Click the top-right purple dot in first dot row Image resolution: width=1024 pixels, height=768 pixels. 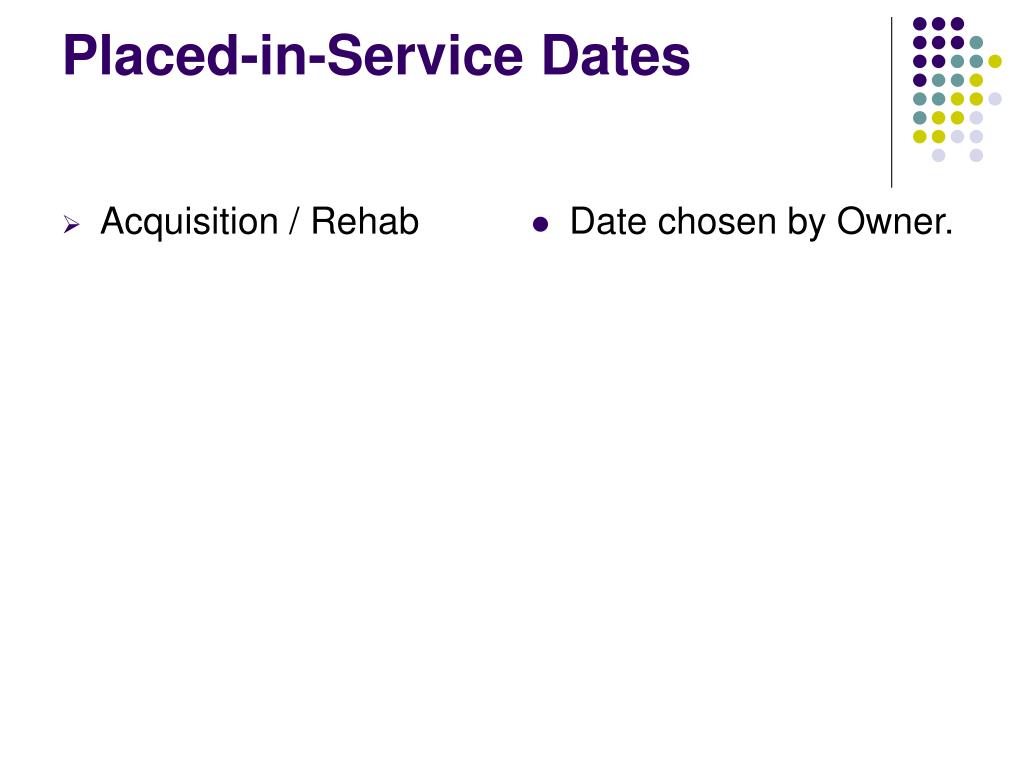pos(957,24)
